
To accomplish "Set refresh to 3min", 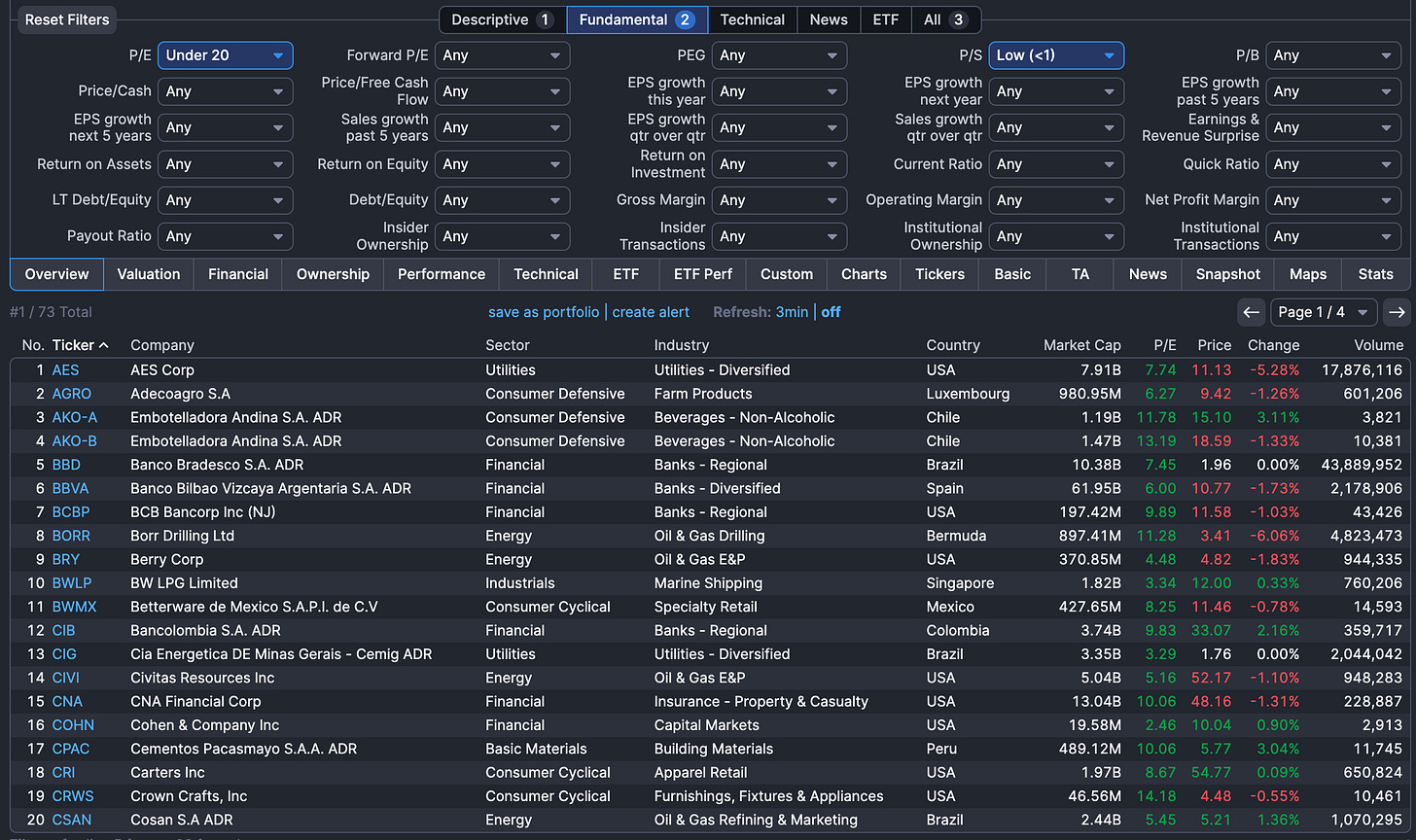I will pyautogui.click(x=792, y=312).
